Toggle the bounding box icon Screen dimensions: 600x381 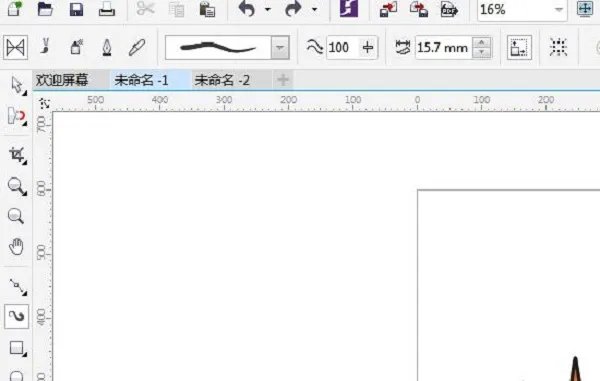pos(558,47)
